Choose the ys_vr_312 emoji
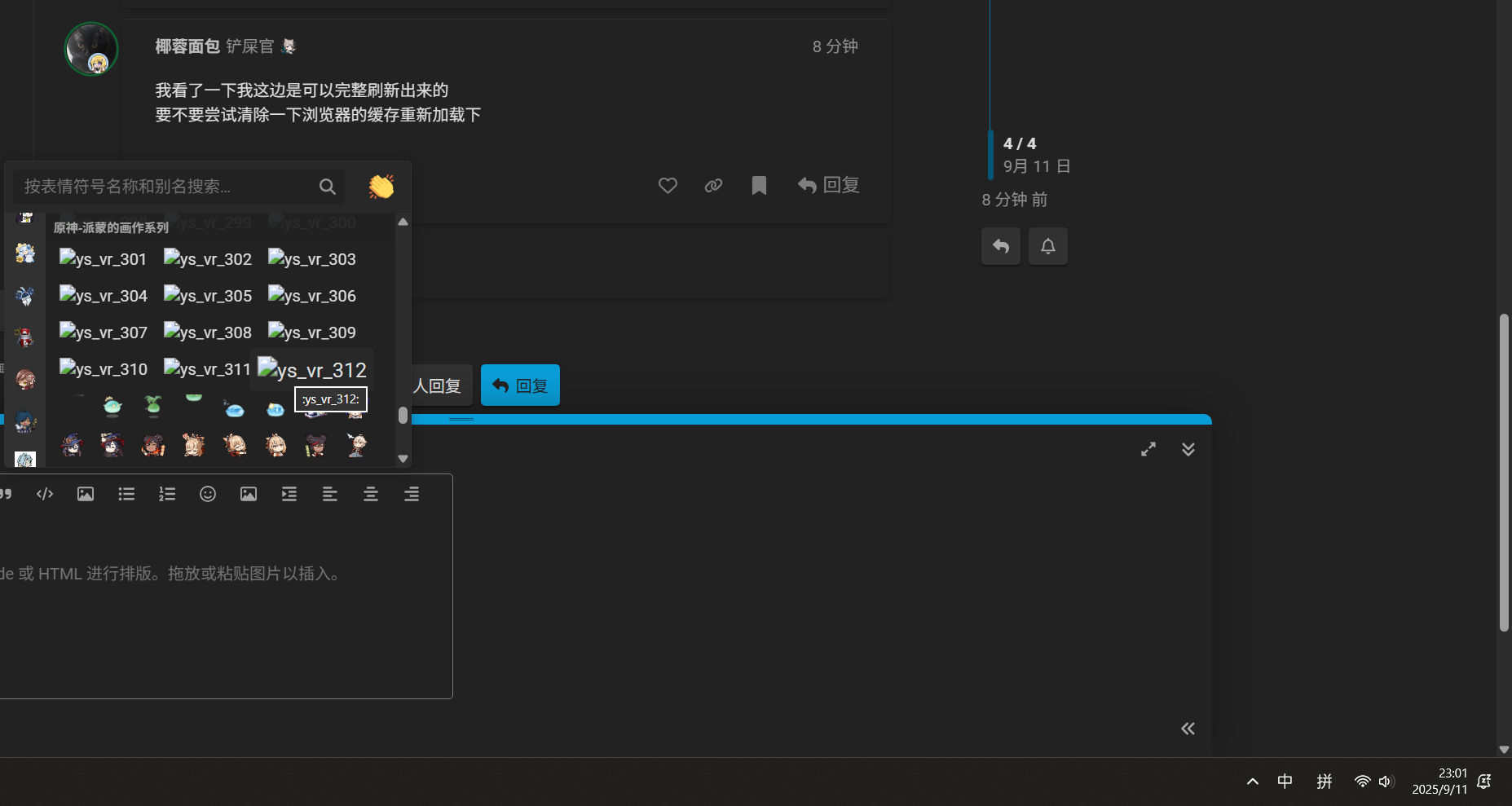This screenshot has width=1512, height=806. coord(312,370)
